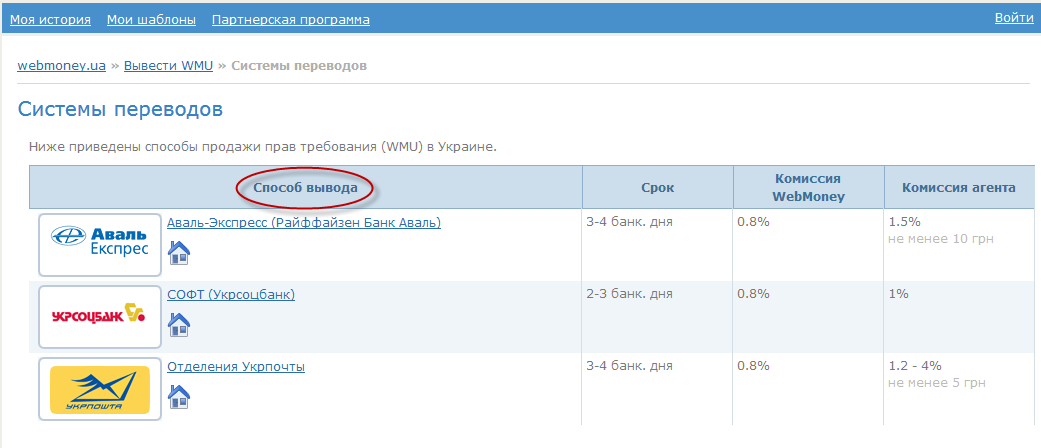Click the house icon under СОФТ (Укрсоцбанк)
1041x448 pixels.
[x=179, y=325]
